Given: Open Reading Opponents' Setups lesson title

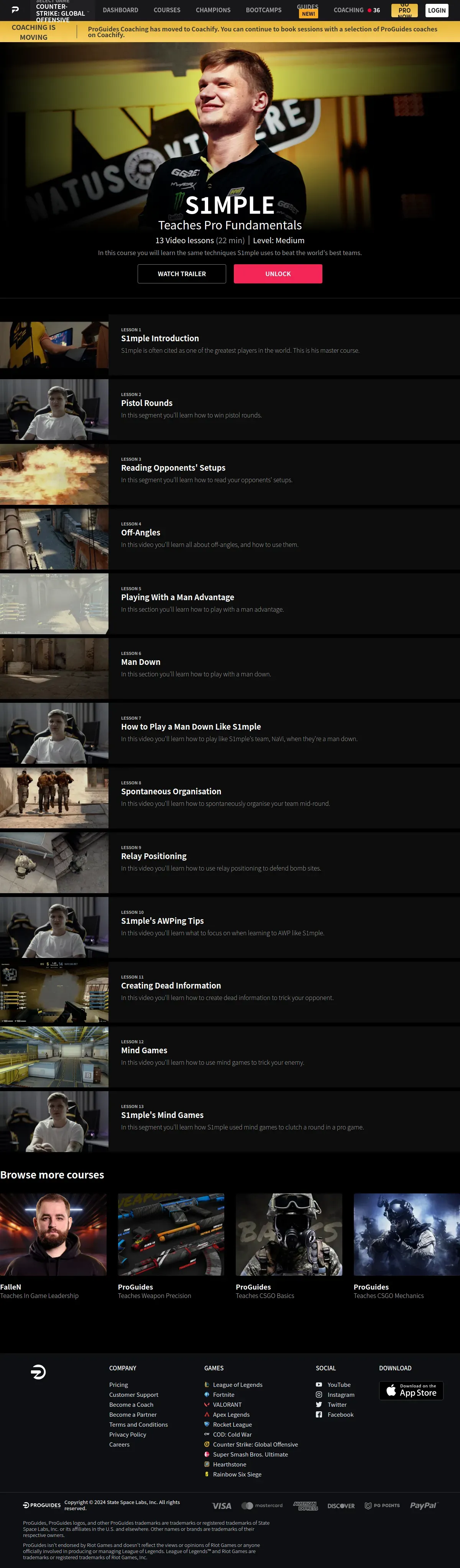Looking at the screenshot, I should (173, 468).
